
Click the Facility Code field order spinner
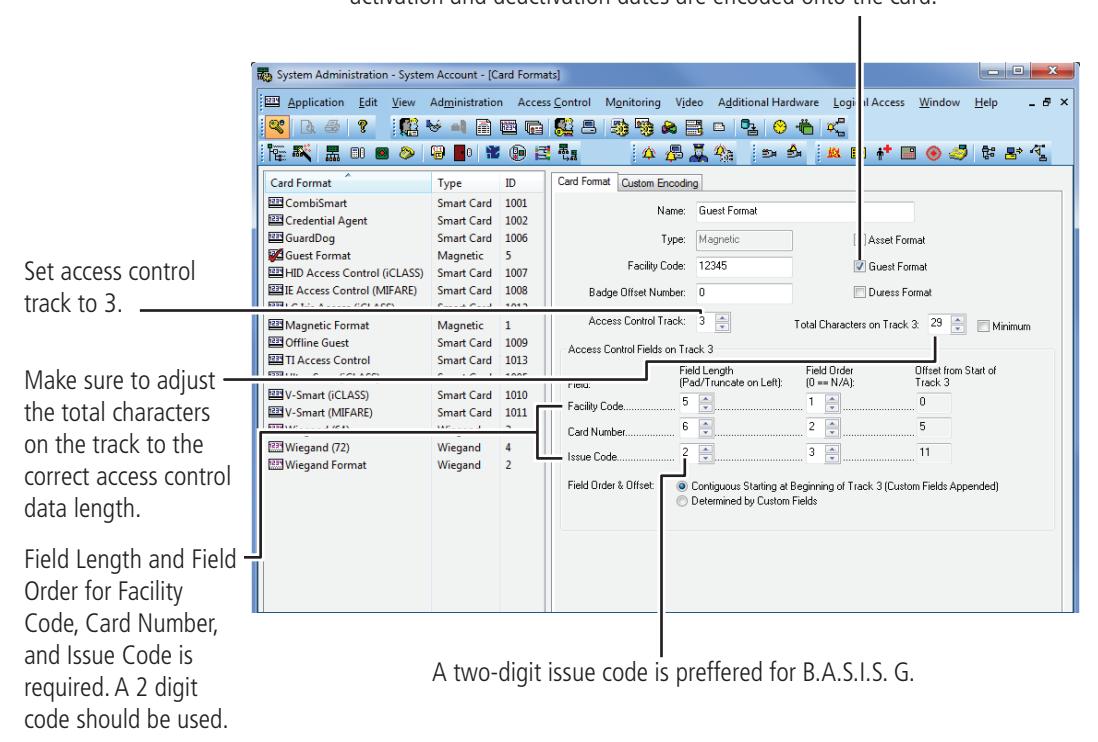(x=832, y=402)
